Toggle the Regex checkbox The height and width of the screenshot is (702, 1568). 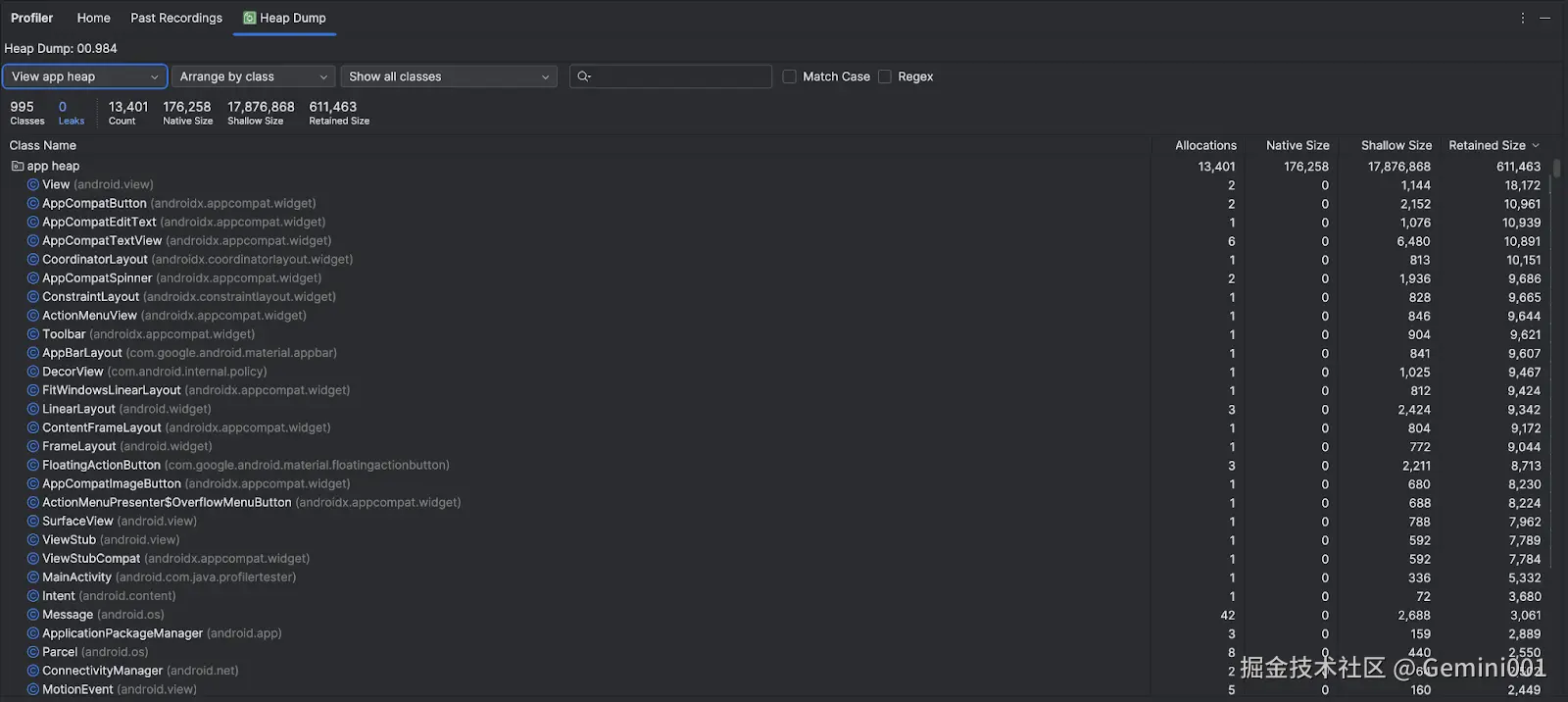click(x=885, y=76)
